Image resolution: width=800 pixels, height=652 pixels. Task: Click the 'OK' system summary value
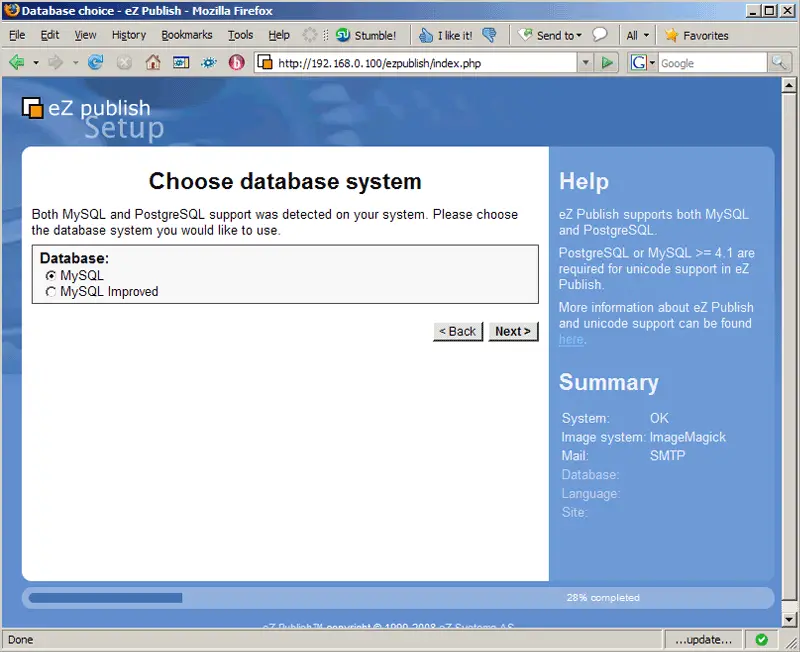coord(659,418)
